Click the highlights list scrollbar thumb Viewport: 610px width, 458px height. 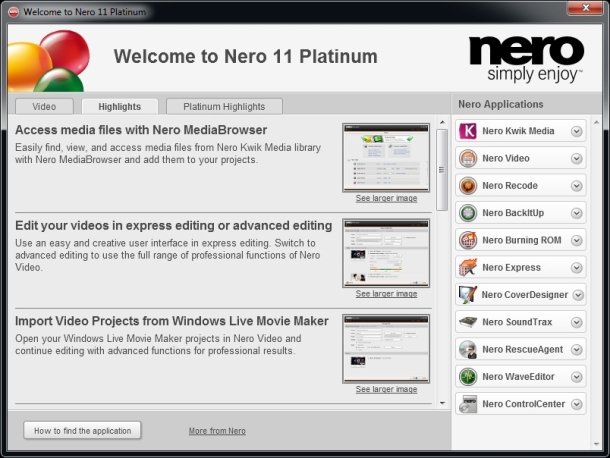pos(442,170)
